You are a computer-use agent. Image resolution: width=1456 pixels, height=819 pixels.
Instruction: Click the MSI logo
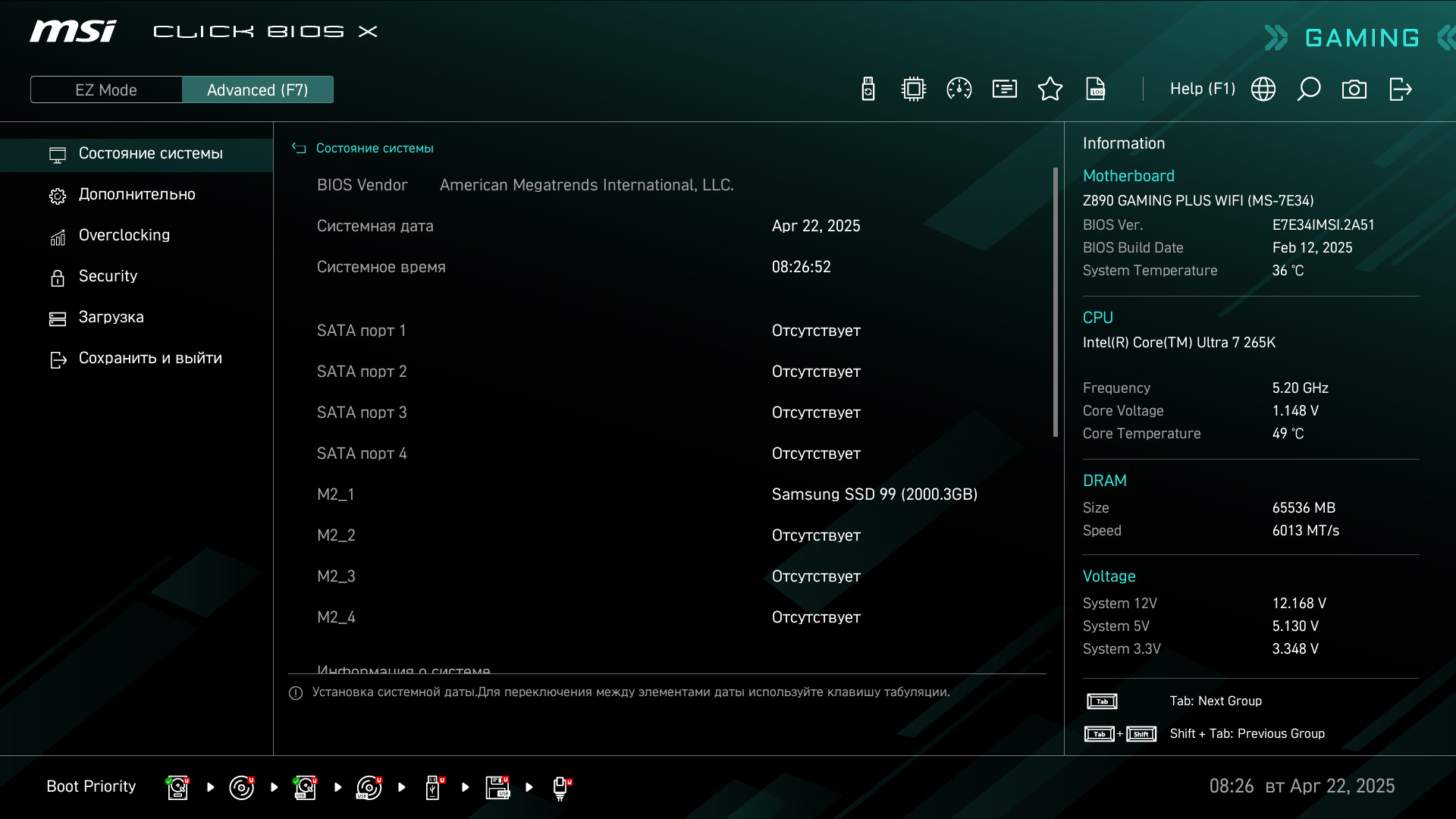pyautogui.click(x=74, y=31)
